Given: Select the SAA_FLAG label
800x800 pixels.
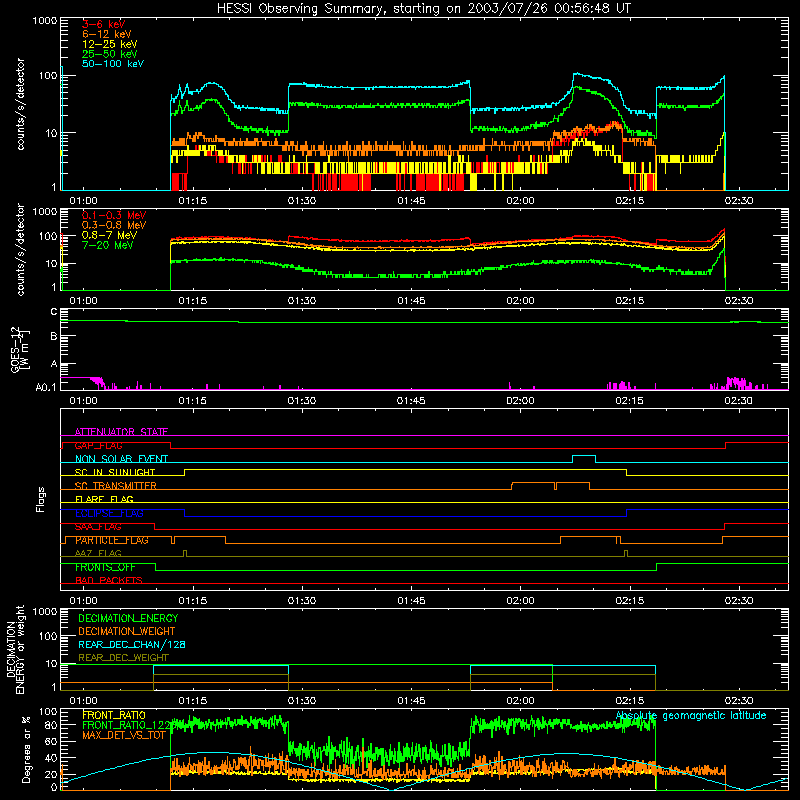Looking at the screenshot, I should coord(98,526).
